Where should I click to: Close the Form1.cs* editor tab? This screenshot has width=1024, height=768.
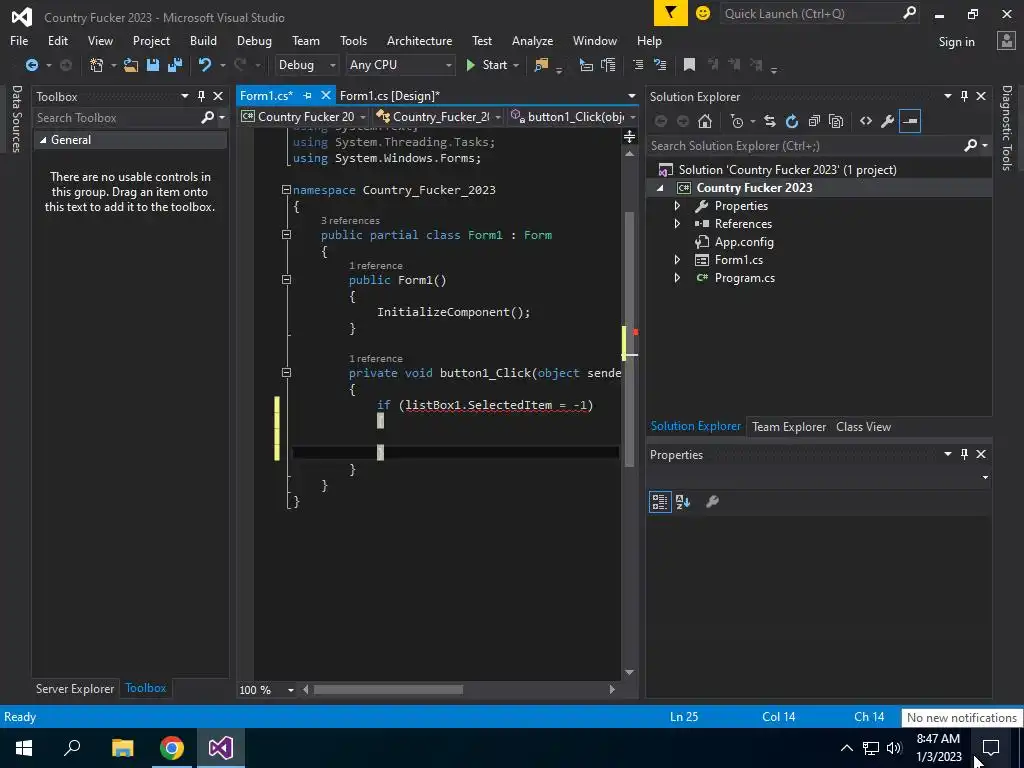click(x=326, y=95)
